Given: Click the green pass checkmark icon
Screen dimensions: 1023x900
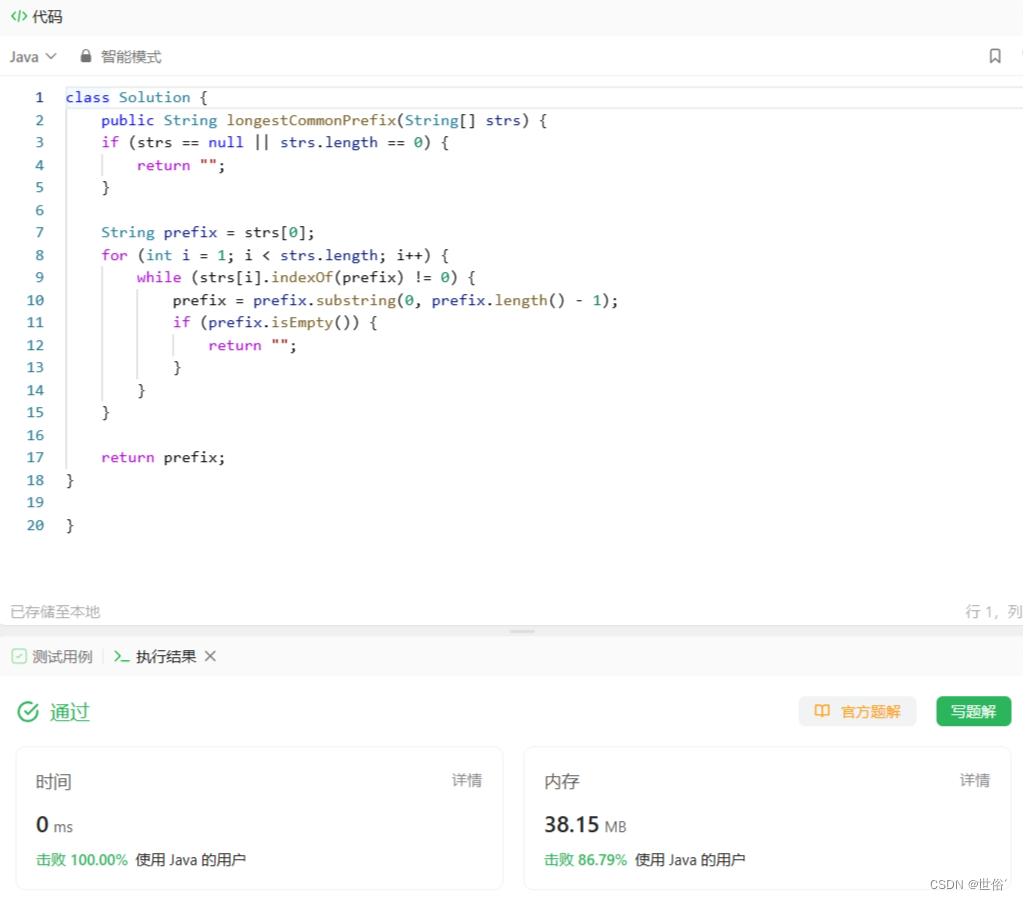Looking at the screenshot, I should coord(28,711).
